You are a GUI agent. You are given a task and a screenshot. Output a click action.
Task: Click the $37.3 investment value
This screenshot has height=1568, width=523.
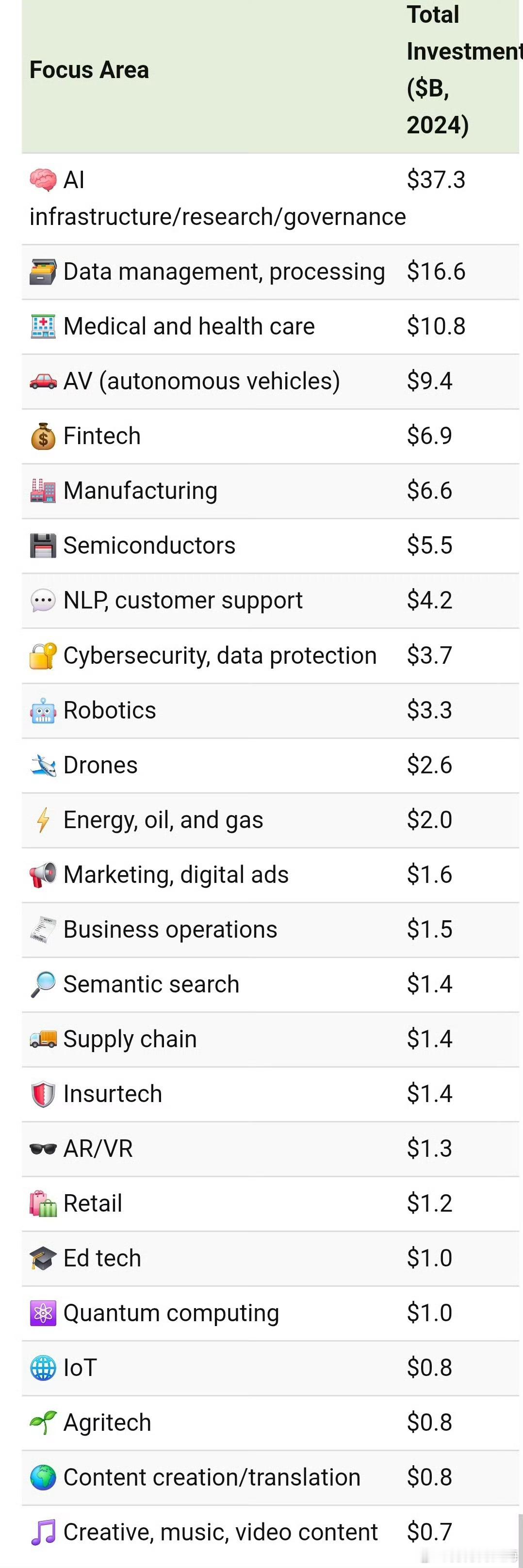click(x=436, y=180)
